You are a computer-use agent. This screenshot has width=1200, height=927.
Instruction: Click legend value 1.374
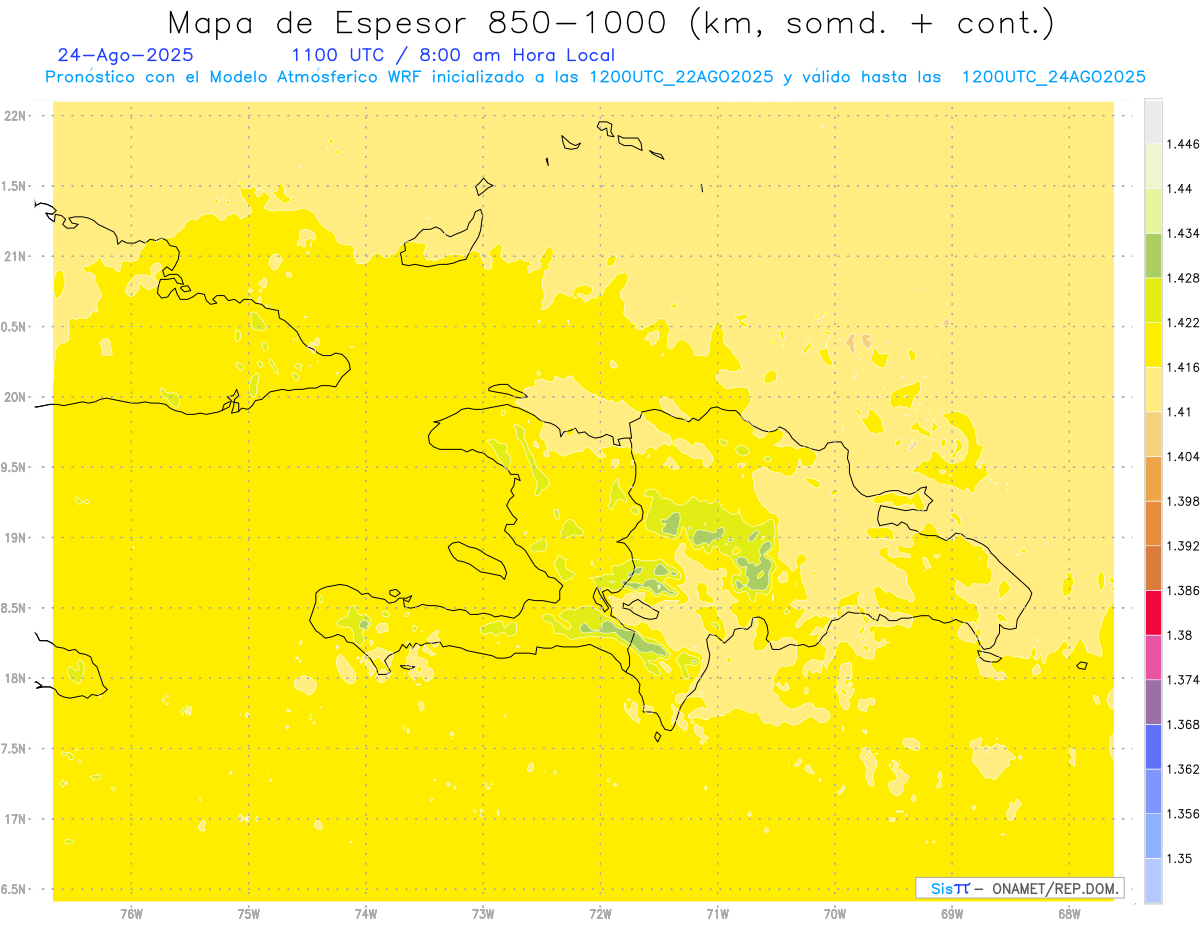(1183, 679)
